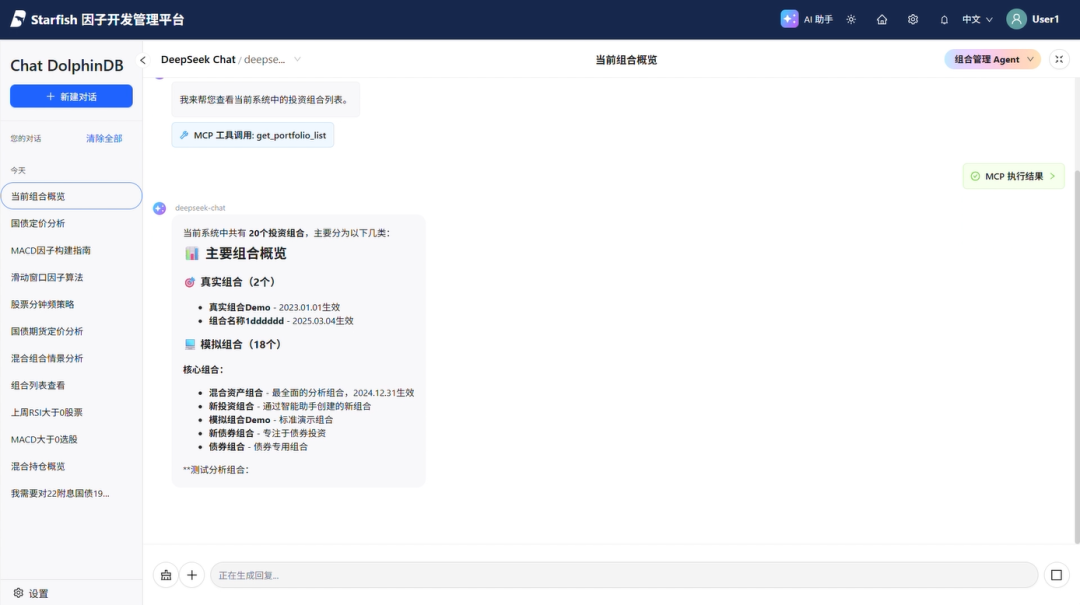Open the 滑动窗口因子算法 conversation
Image resolution: width=1080 pixels, height=605 pixels.
(71, 277)
